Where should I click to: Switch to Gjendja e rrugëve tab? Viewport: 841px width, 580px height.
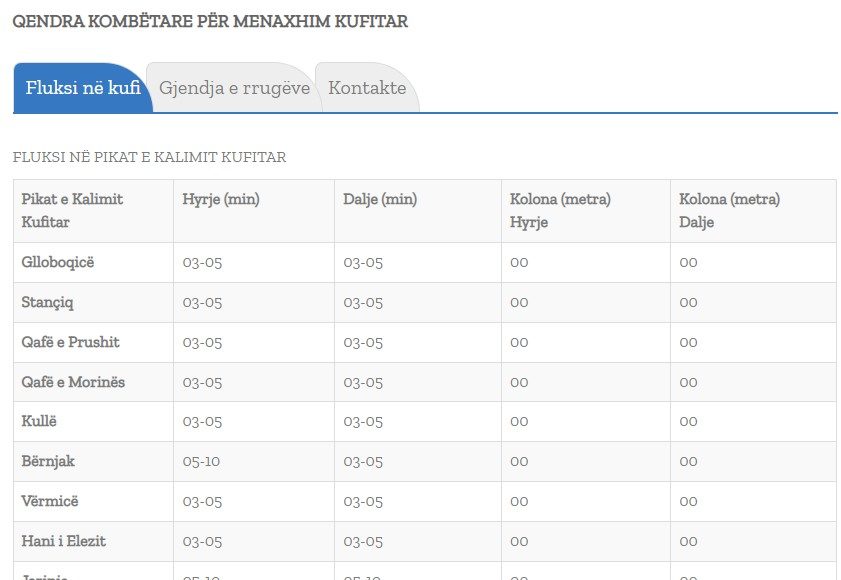click(x=234, y=87)
